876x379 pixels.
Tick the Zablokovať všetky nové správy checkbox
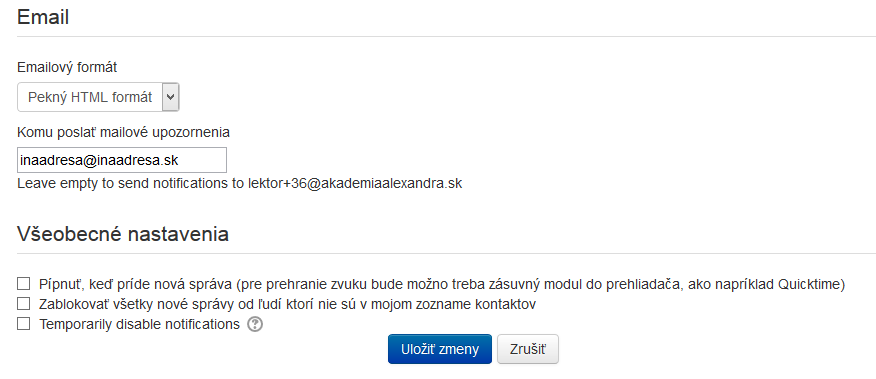(23, 304)
